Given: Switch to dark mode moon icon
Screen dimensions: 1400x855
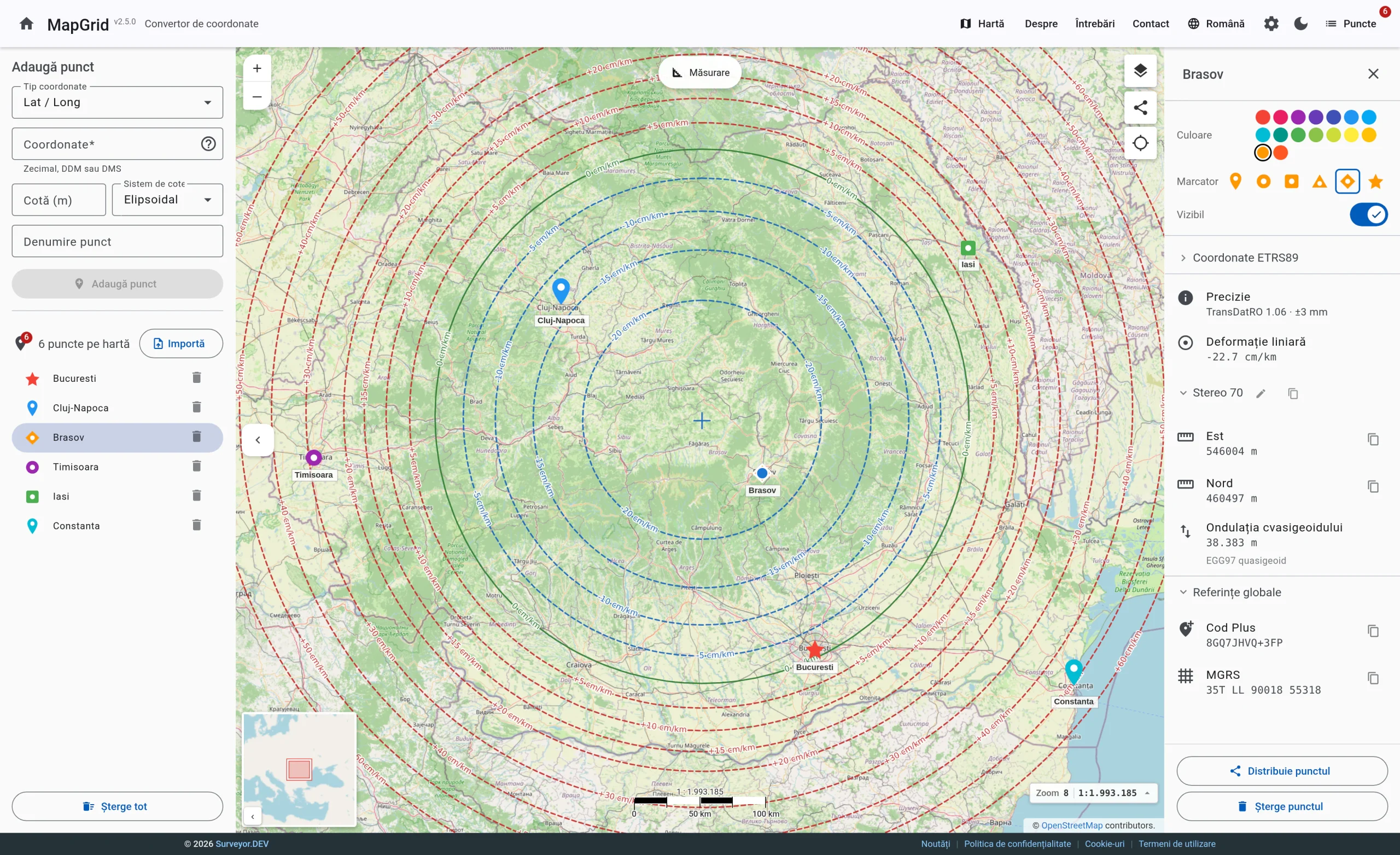Looking at the screenshot, I should (1300, 24).
